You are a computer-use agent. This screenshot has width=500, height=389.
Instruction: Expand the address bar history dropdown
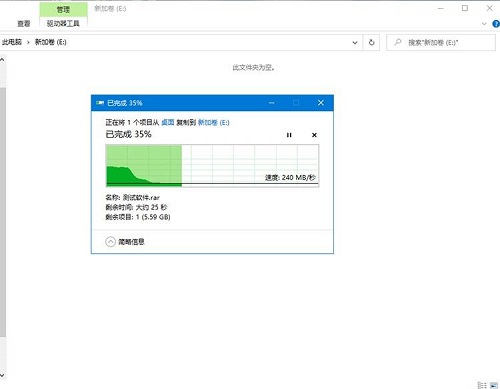[355, 42]
